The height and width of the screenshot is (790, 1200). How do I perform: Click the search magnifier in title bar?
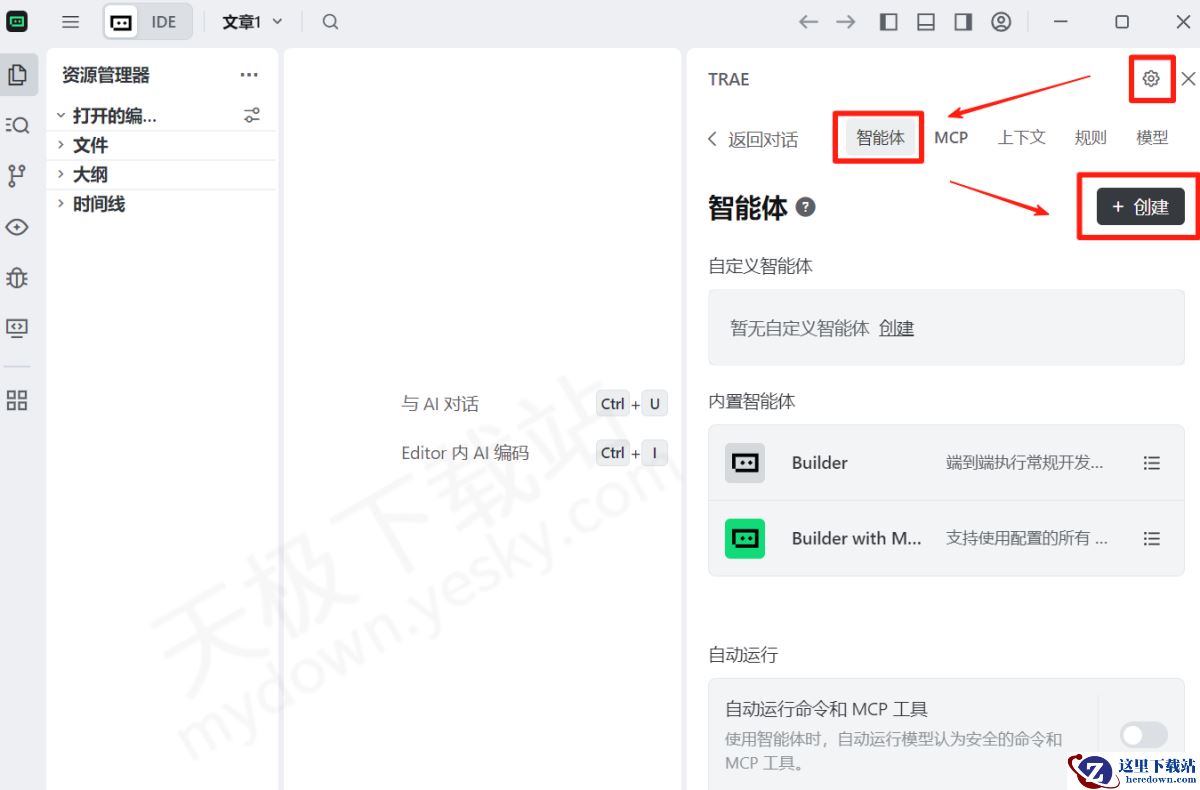[x=330, y=21]
